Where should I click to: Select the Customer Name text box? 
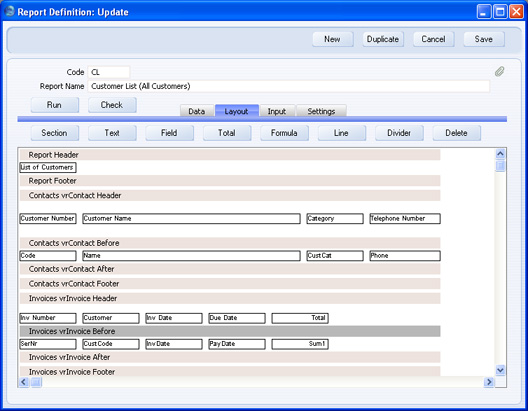[x=192, y=218]
